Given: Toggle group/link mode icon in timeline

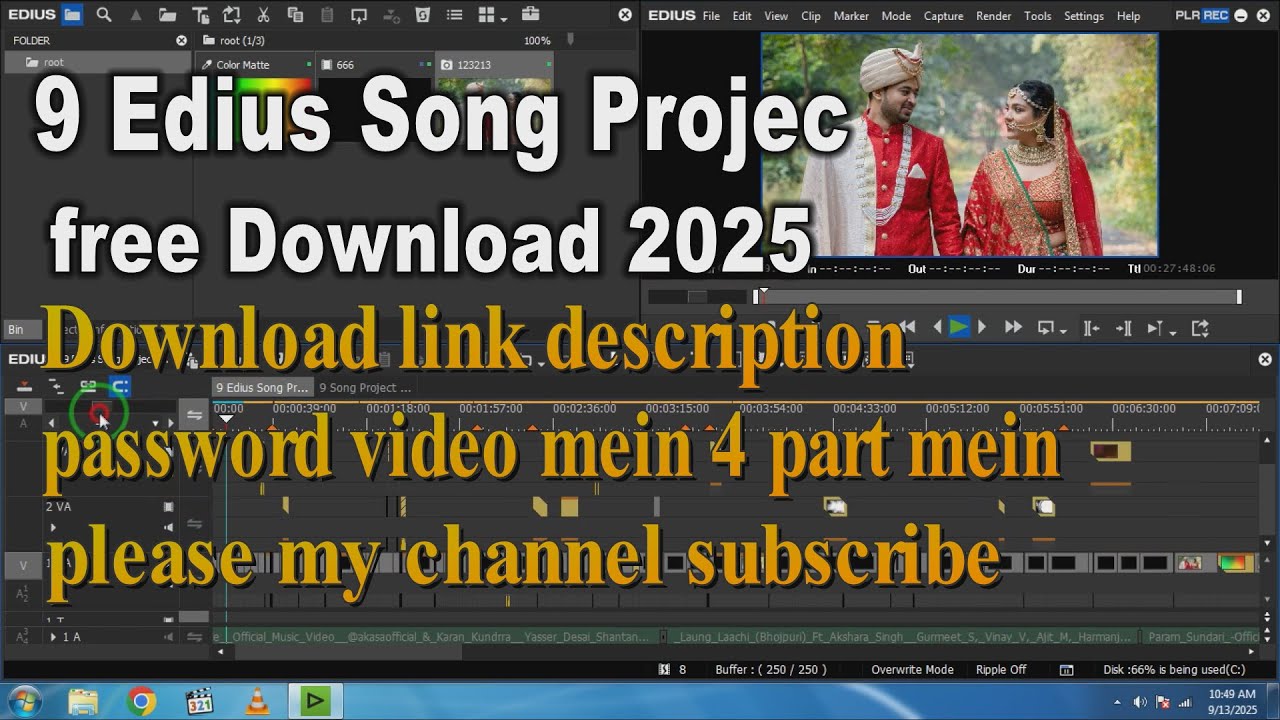Looking at the screenshot, I should (88, 385).
